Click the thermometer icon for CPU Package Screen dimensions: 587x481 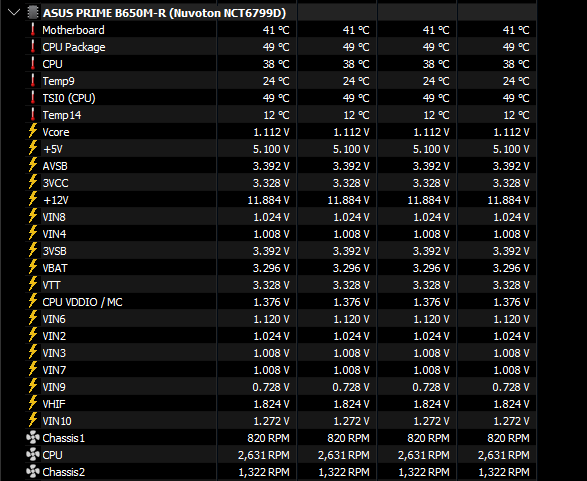[x=33, y=46]
